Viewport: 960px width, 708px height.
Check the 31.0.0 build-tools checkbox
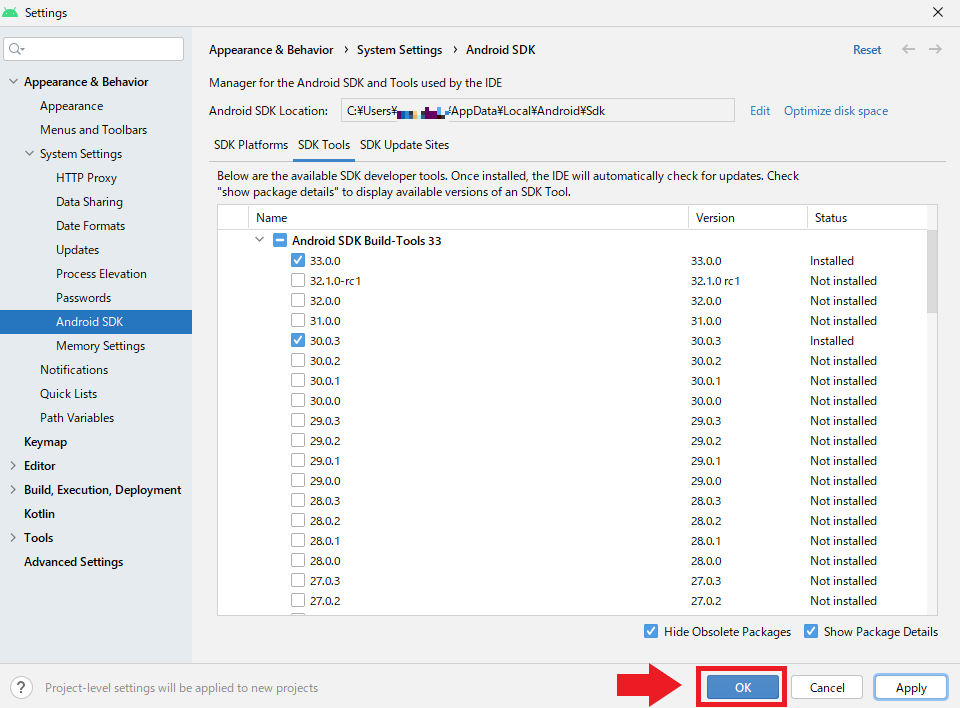click(298, 320)
